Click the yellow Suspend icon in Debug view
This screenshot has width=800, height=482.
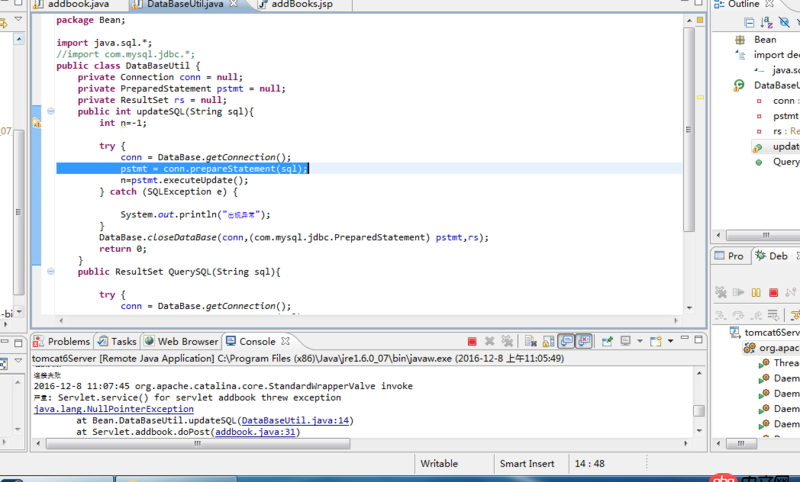pyautogui.click(x=757, y=293)
